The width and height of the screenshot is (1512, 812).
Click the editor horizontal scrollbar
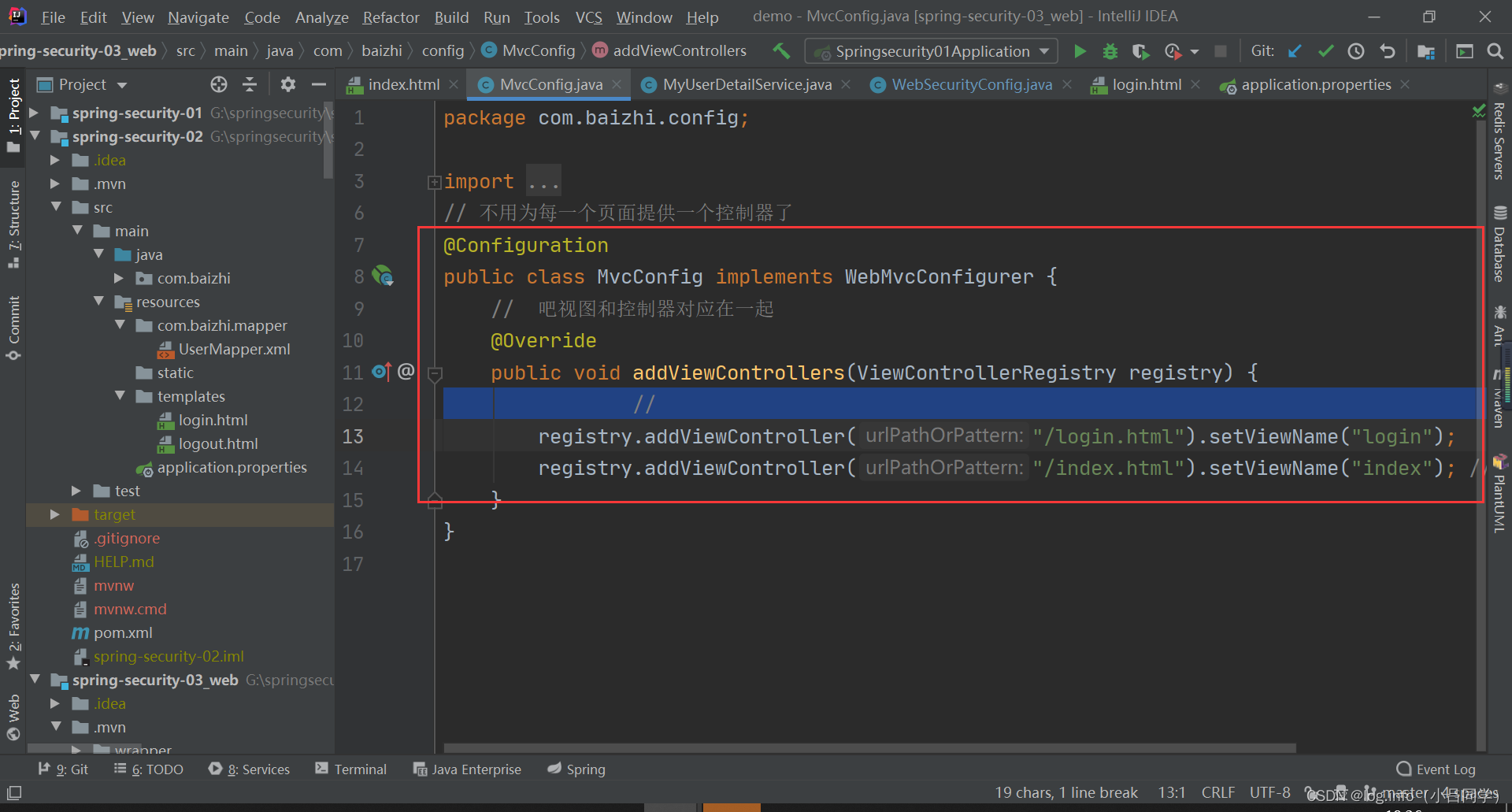869,748
